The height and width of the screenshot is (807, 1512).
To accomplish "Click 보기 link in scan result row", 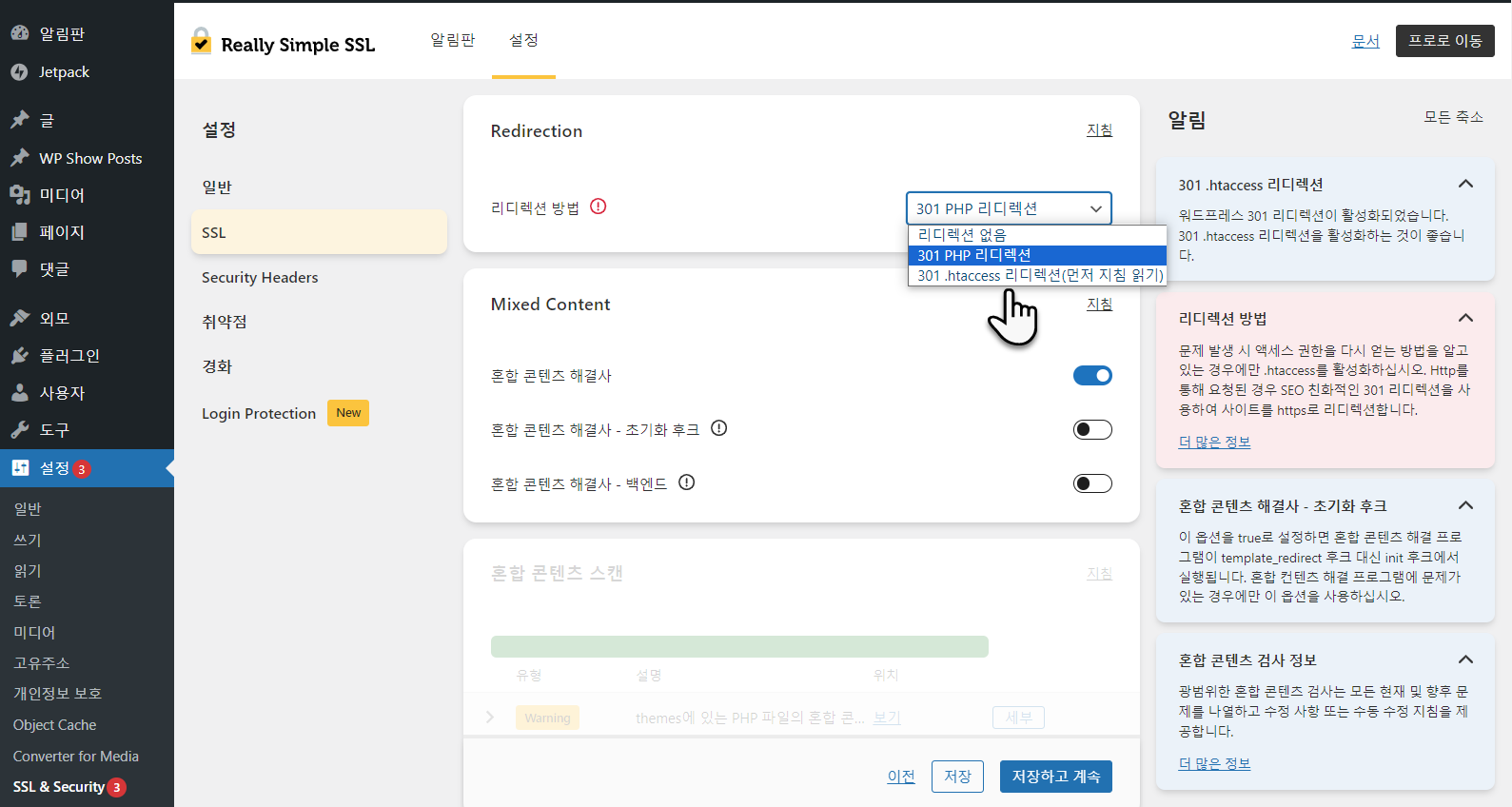I will 887,718.
